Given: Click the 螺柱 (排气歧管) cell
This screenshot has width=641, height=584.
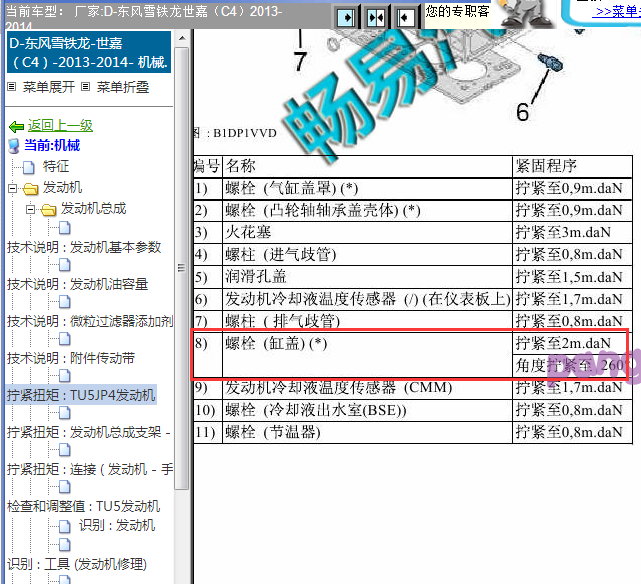Looking at the screenshot, I should (367, 321).
